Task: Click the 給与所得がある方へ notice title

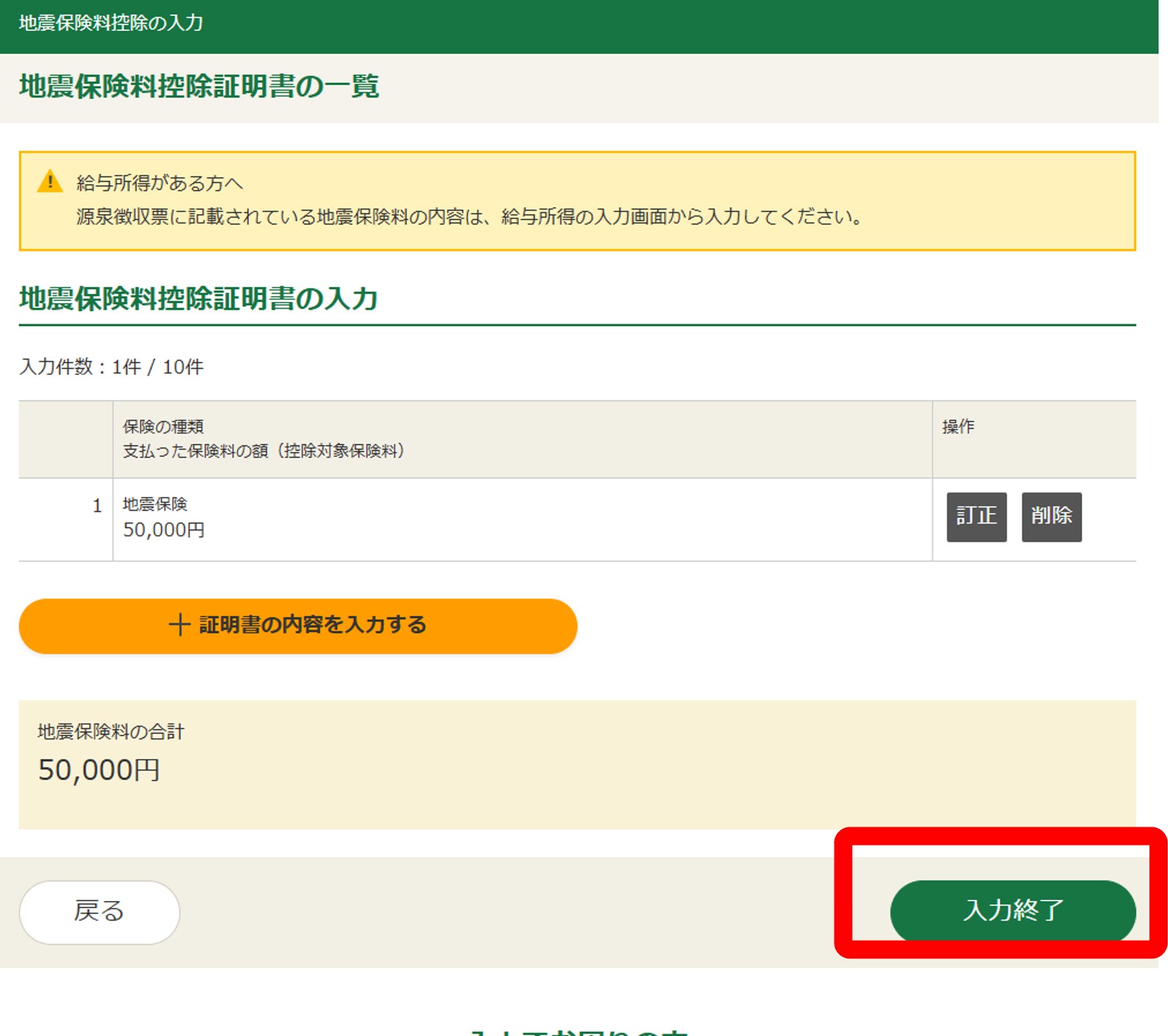Action: coord(159,183)
